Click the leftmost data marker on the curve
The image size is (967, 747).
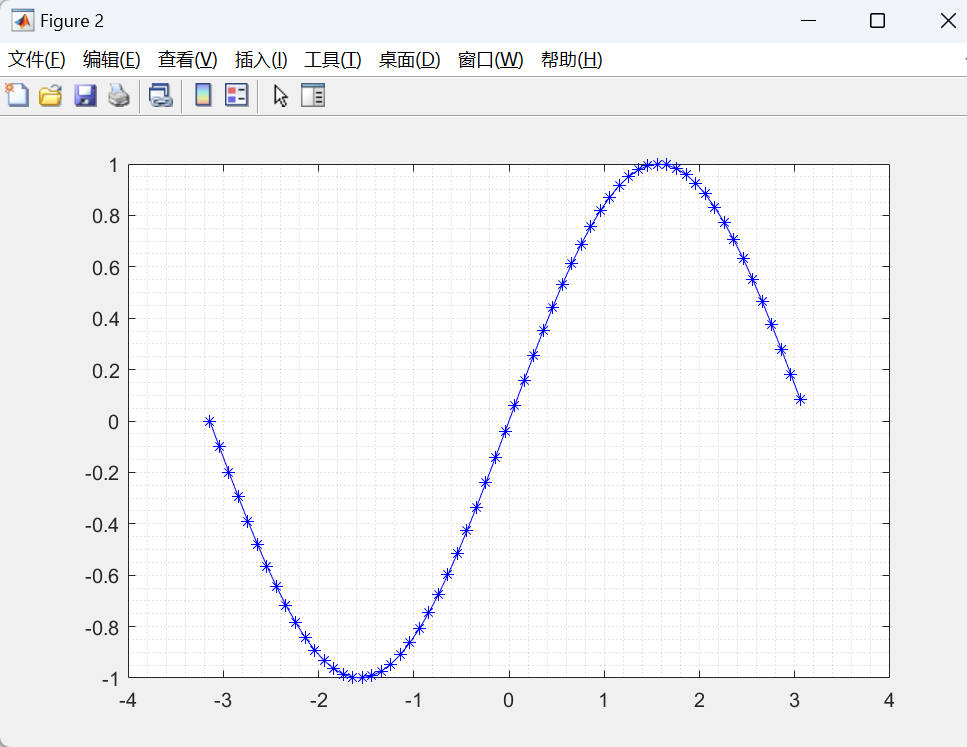point(209,422)
